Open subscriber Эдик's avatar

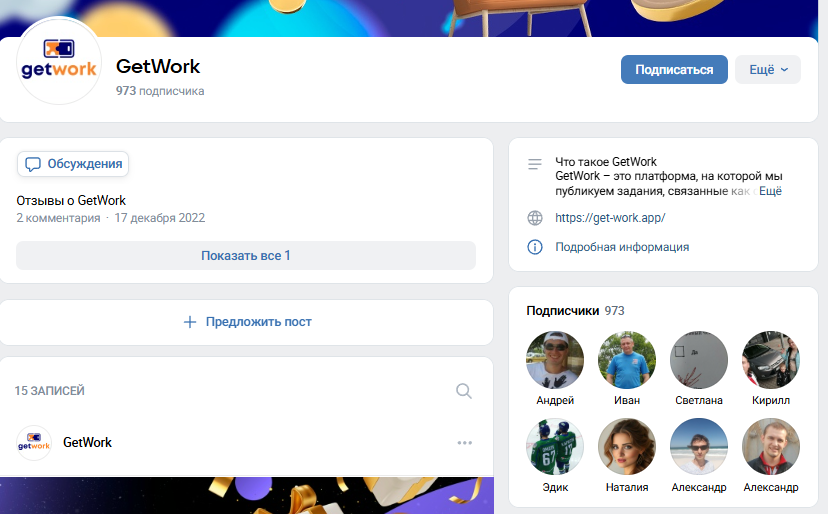[x=555, y=447]
